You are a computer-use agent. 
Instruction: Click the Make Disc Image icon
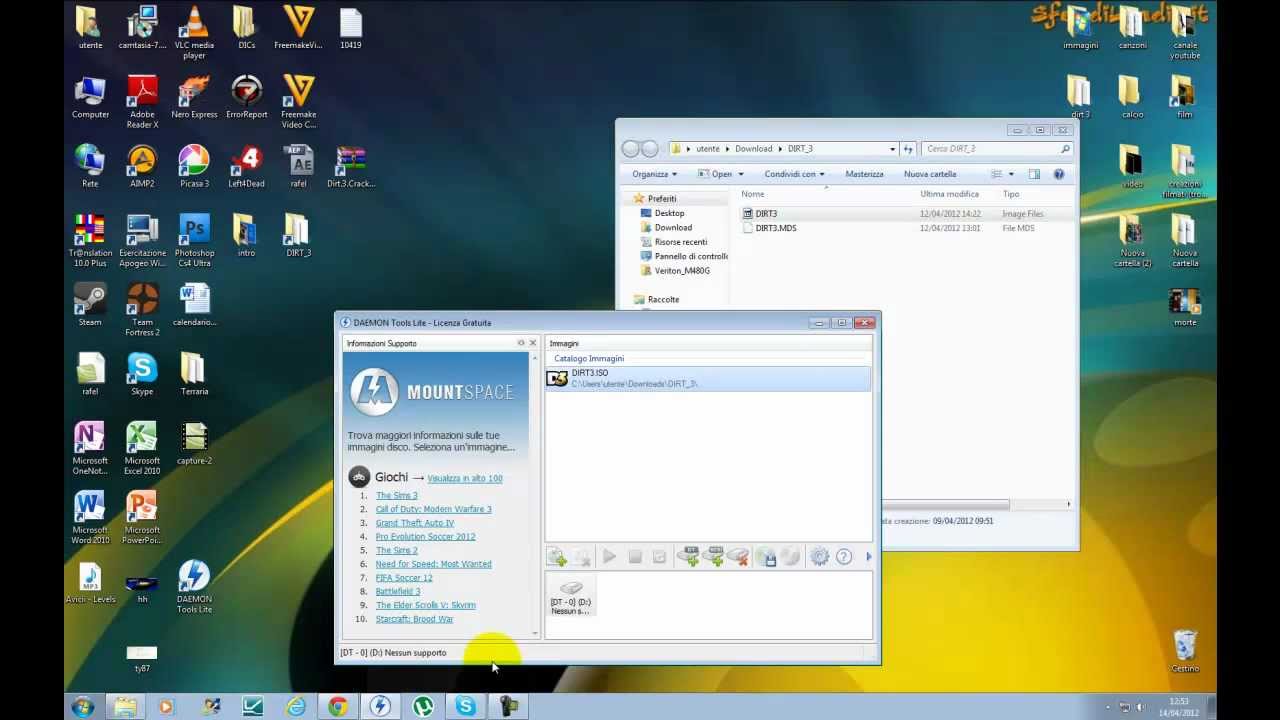(x=766, y=557)
